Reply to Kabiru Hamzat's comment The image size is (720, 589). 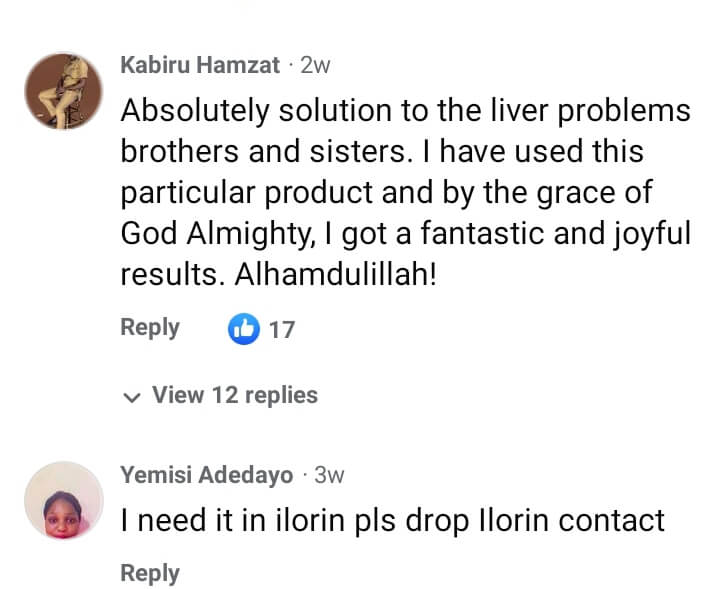(x=150, y=328)
